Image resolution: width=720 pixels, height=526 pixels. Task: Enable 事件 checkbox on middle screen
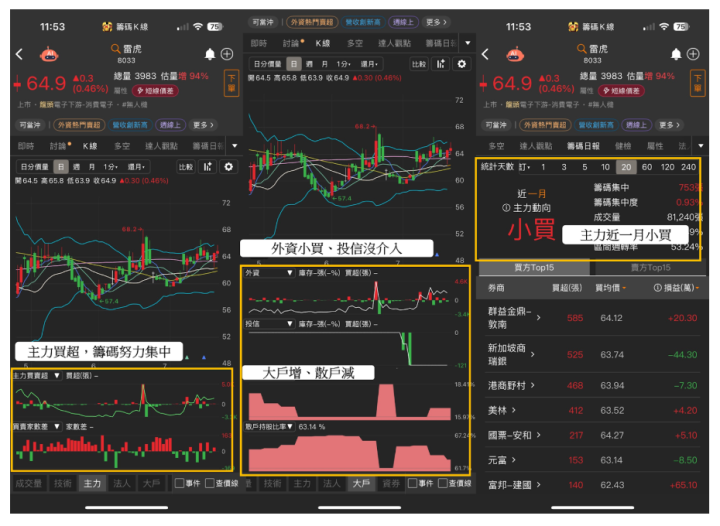coord(412,483)
